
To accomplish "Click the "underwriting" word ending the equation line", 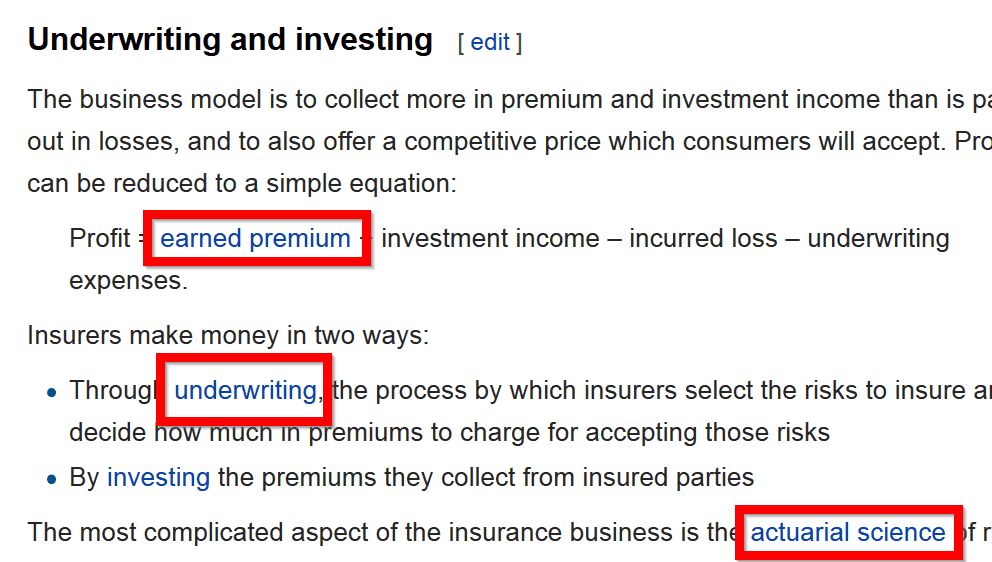I will point(878,239).
